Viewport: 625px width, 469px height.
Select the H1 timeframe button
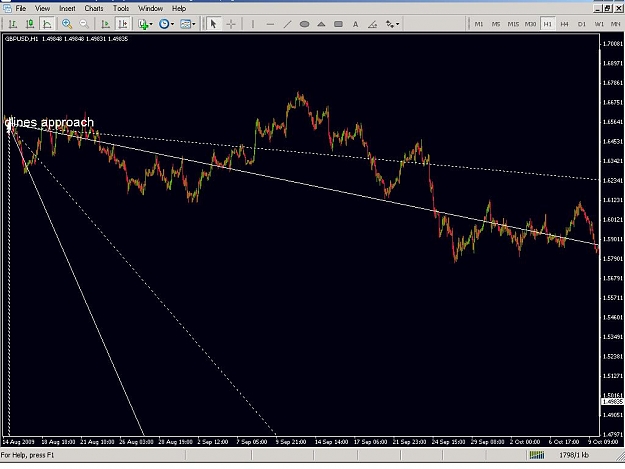tap(548, 24)
